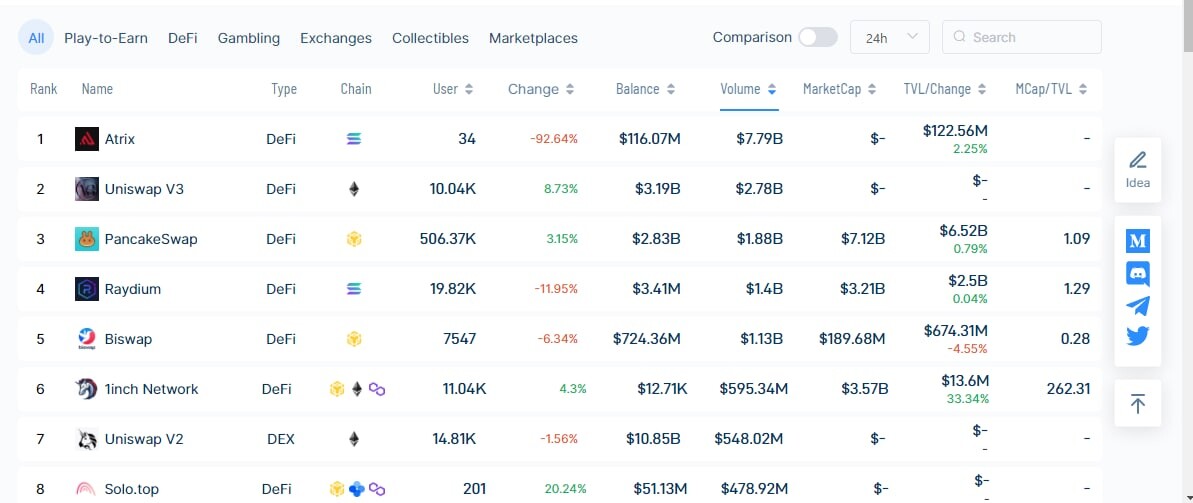The image size is (1193, 503).
Task: Click the Atrix logo icon
Action: pyautogui.click(x=87, y=139)
